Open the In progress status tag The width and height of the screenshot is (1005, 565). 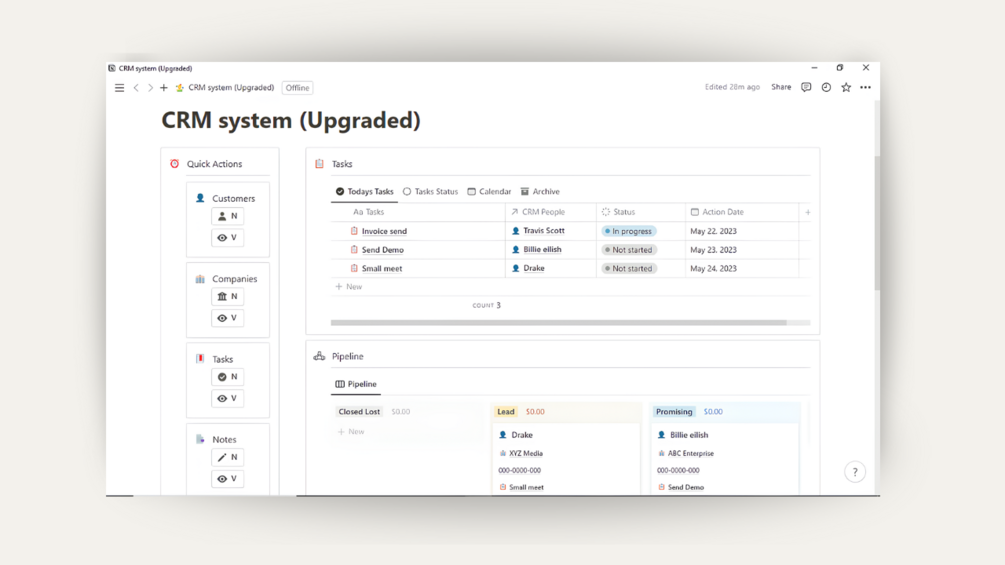coord(629,231)
